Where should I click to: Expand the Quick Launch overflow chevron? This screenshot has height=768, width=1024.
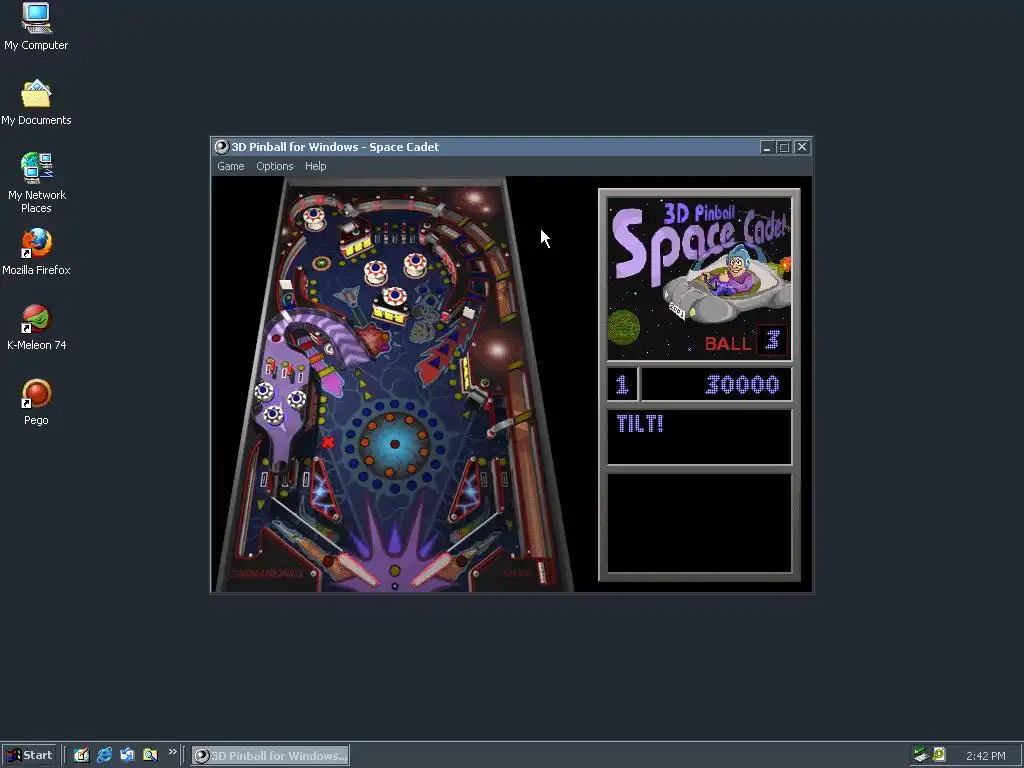tap(172, 752)
